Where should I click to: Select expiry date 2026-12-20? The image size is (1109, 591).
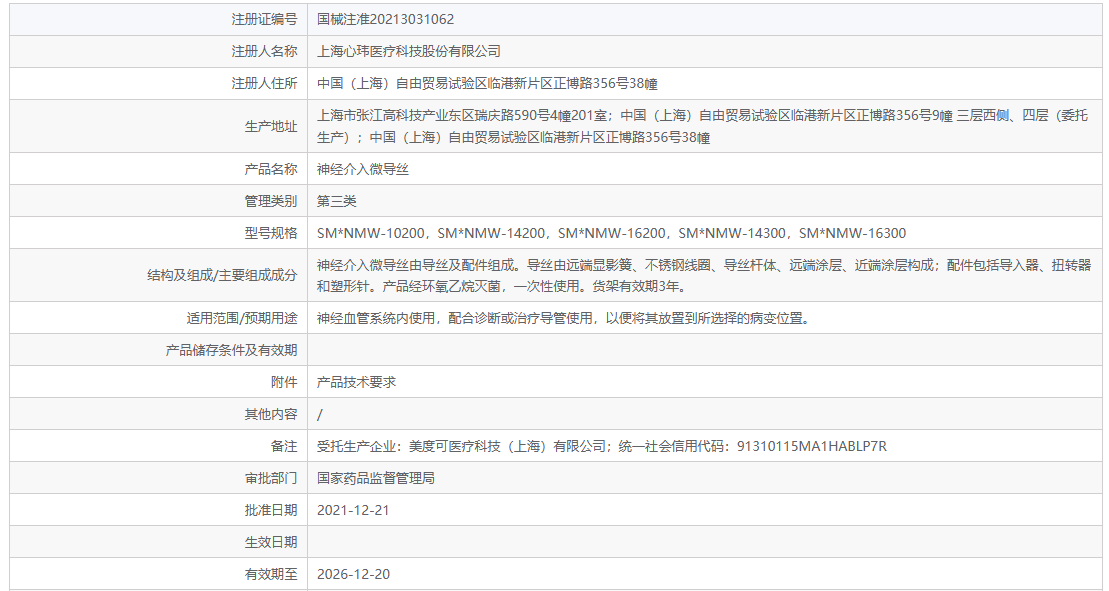353,575
